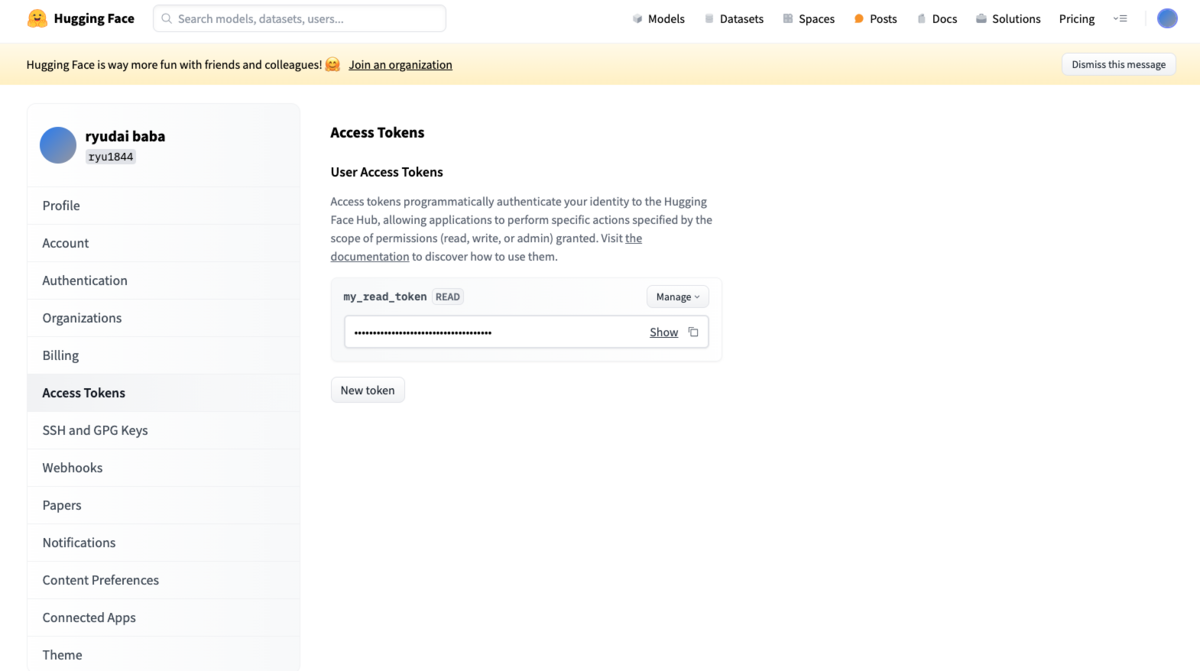Screen dimensions: 1200x671
Task: Go to Spaces in the navbar
Action: (808, 19)
